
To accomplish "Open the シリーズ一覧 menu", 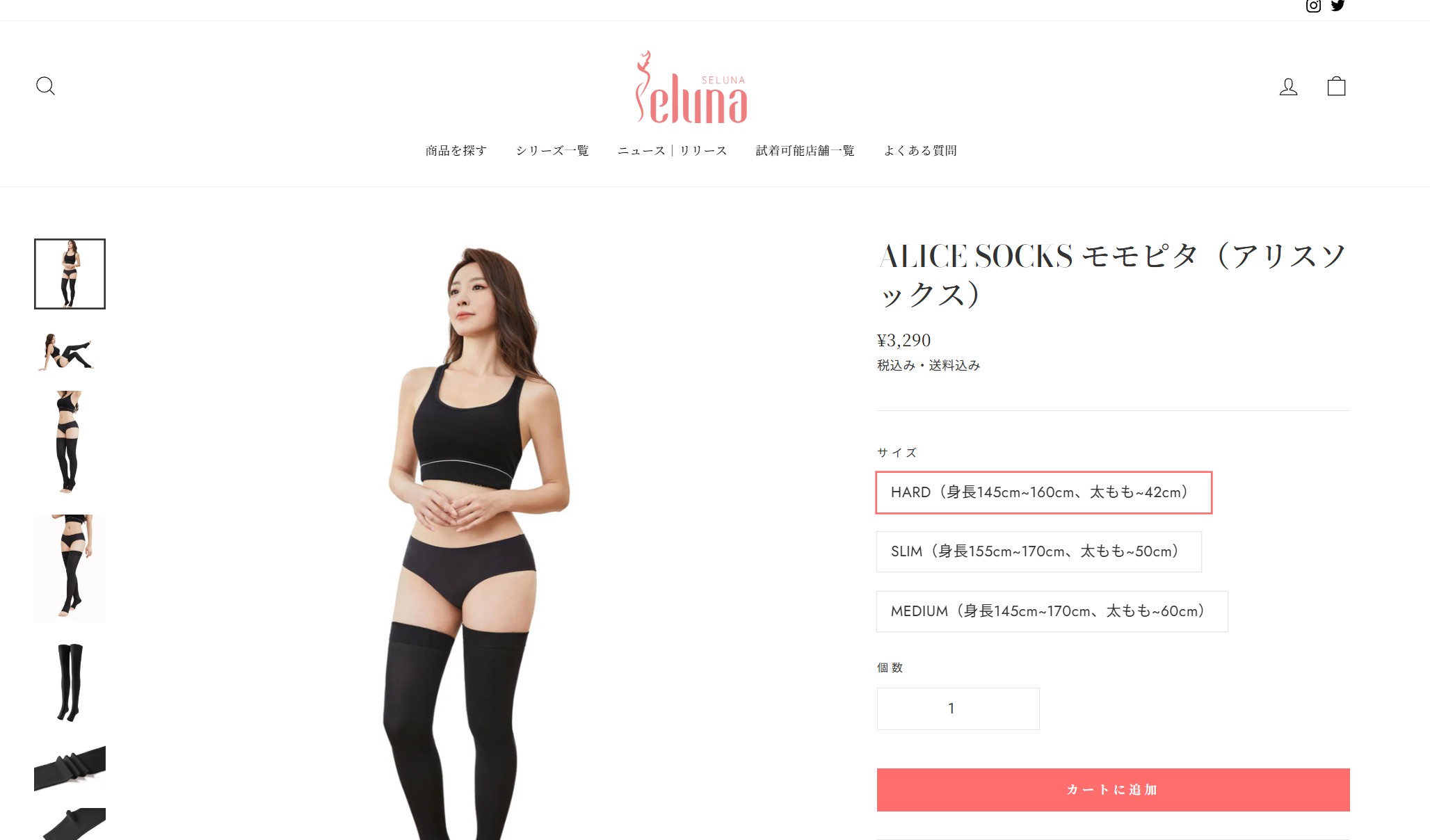I will pyautogui.click(x=552, y=150).
